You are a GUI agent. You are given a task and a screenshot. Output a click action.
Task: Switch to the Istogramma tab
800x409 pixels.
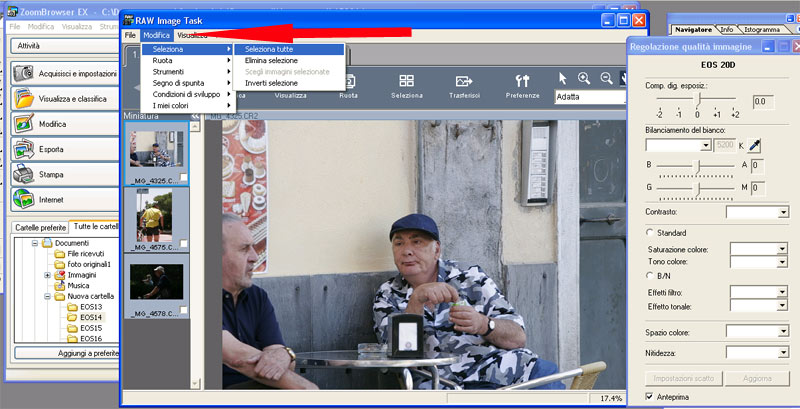[762, 30]
